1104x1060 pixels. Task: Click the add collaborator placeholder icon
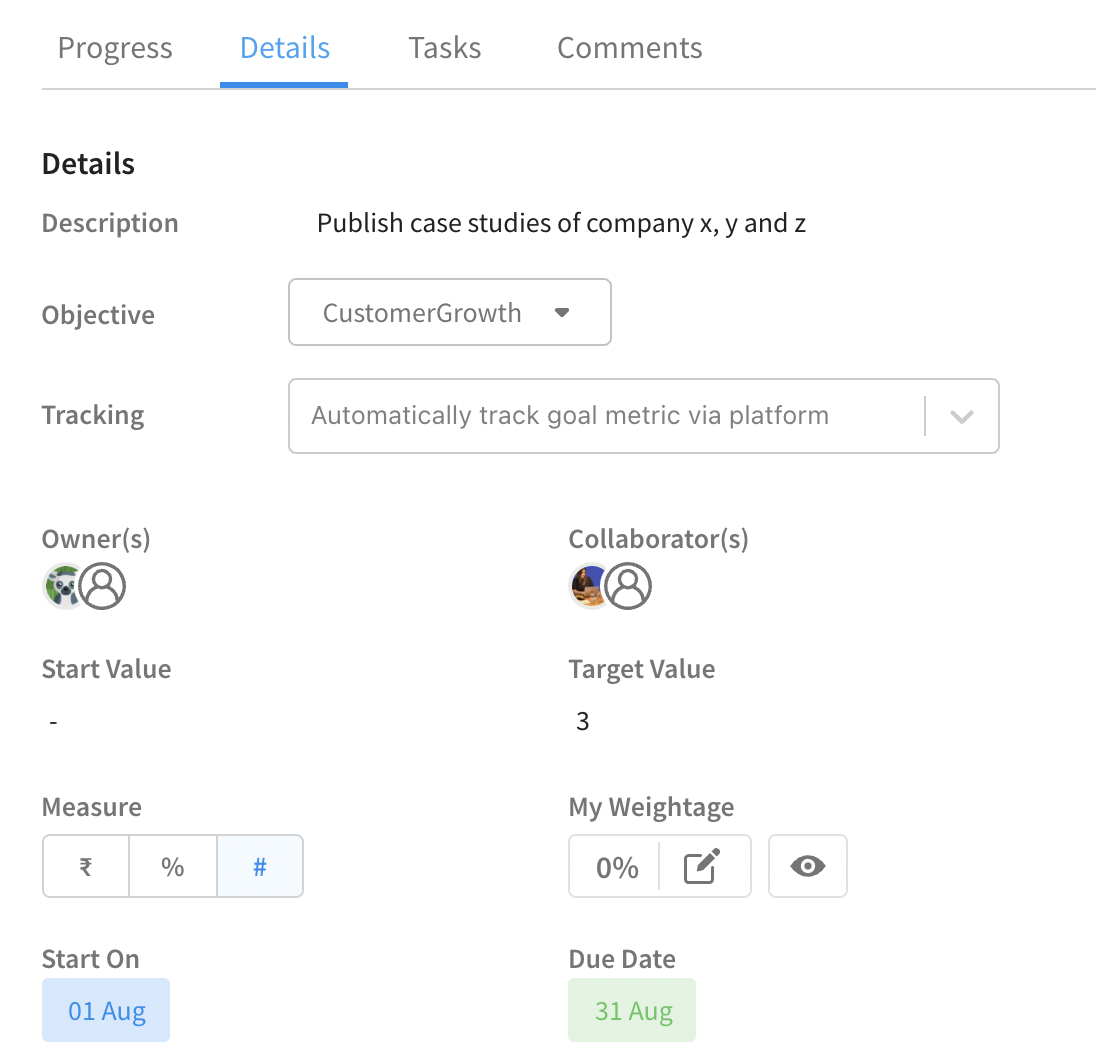coord(629,586)
